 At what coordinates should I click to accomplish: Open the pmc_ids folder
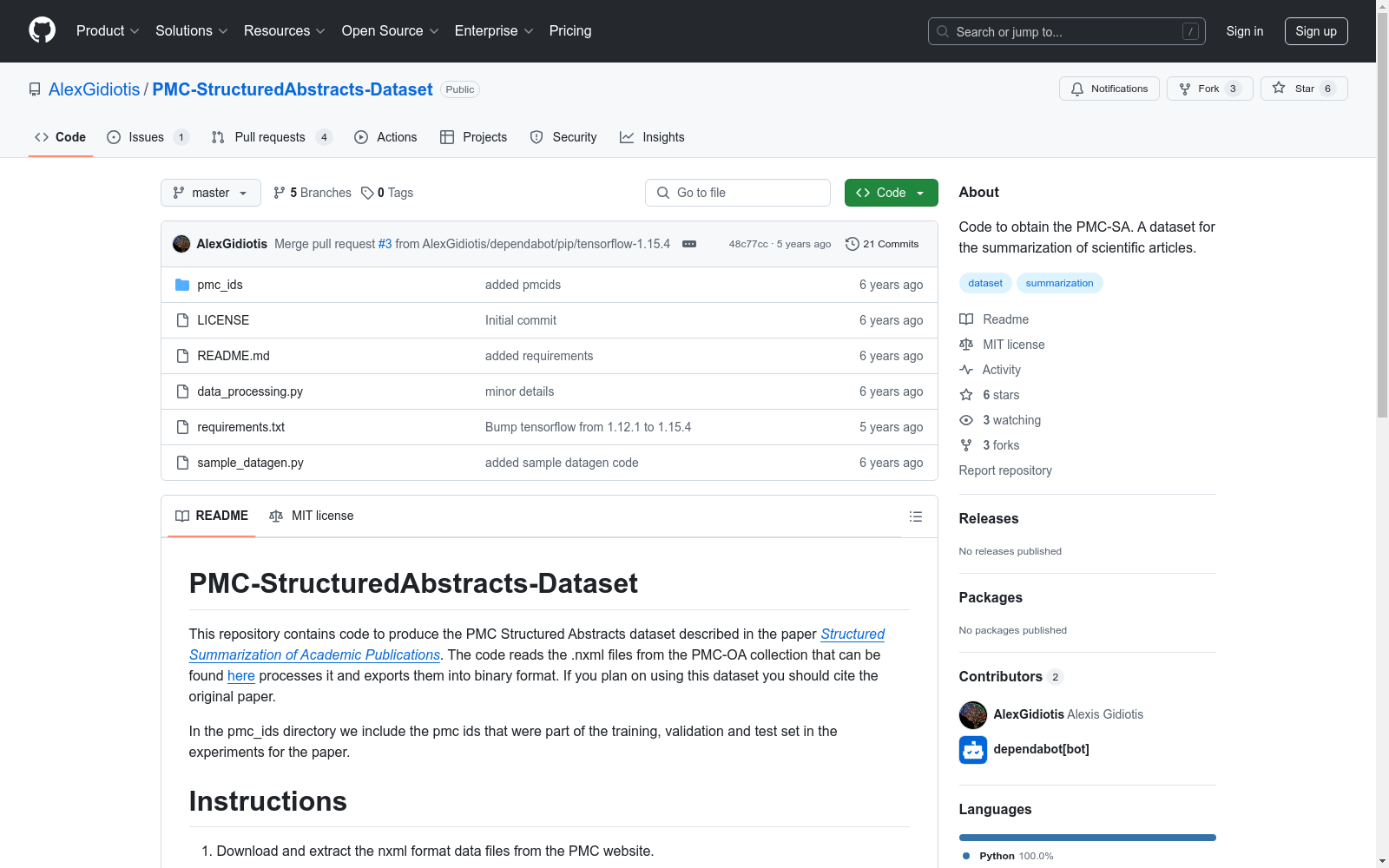coord(220,285)
